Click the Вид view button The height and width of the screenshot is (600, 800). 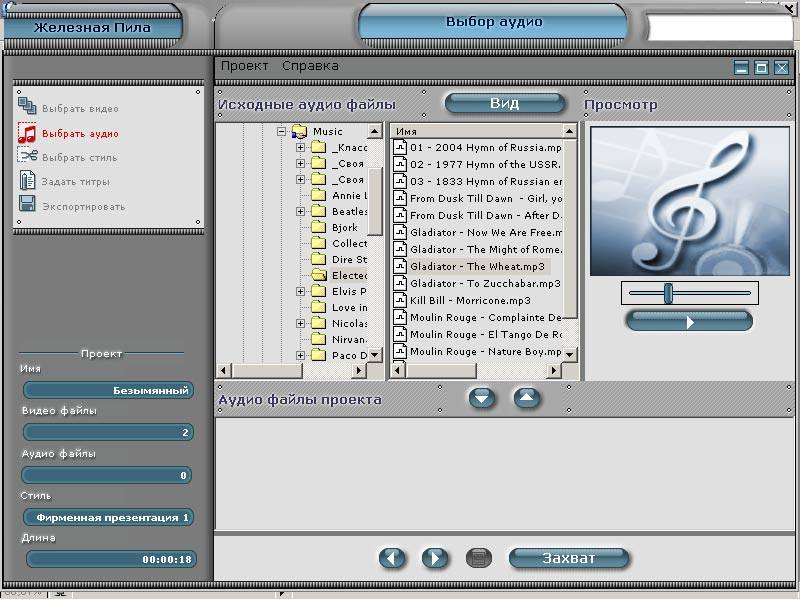[504, 104]
